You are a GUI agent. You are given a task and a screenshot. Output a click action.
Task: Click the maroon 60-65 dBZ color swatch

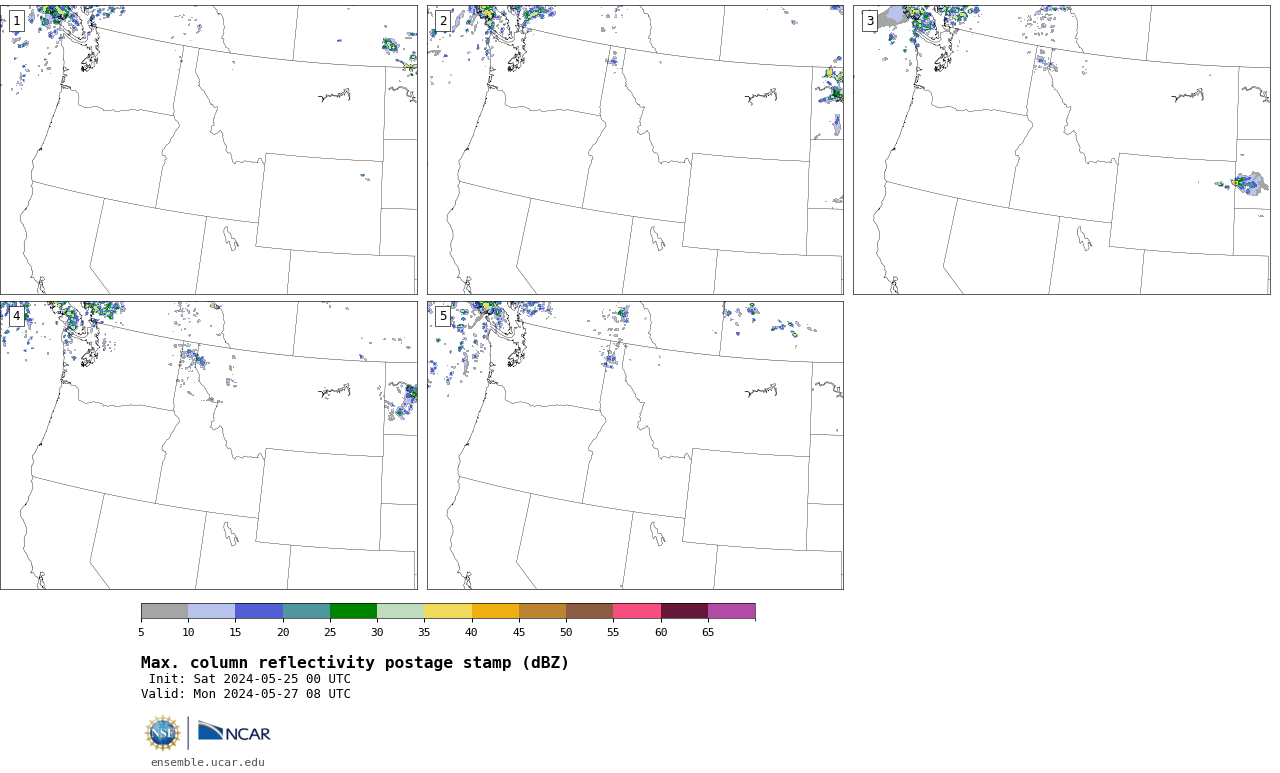pos(684,611)
